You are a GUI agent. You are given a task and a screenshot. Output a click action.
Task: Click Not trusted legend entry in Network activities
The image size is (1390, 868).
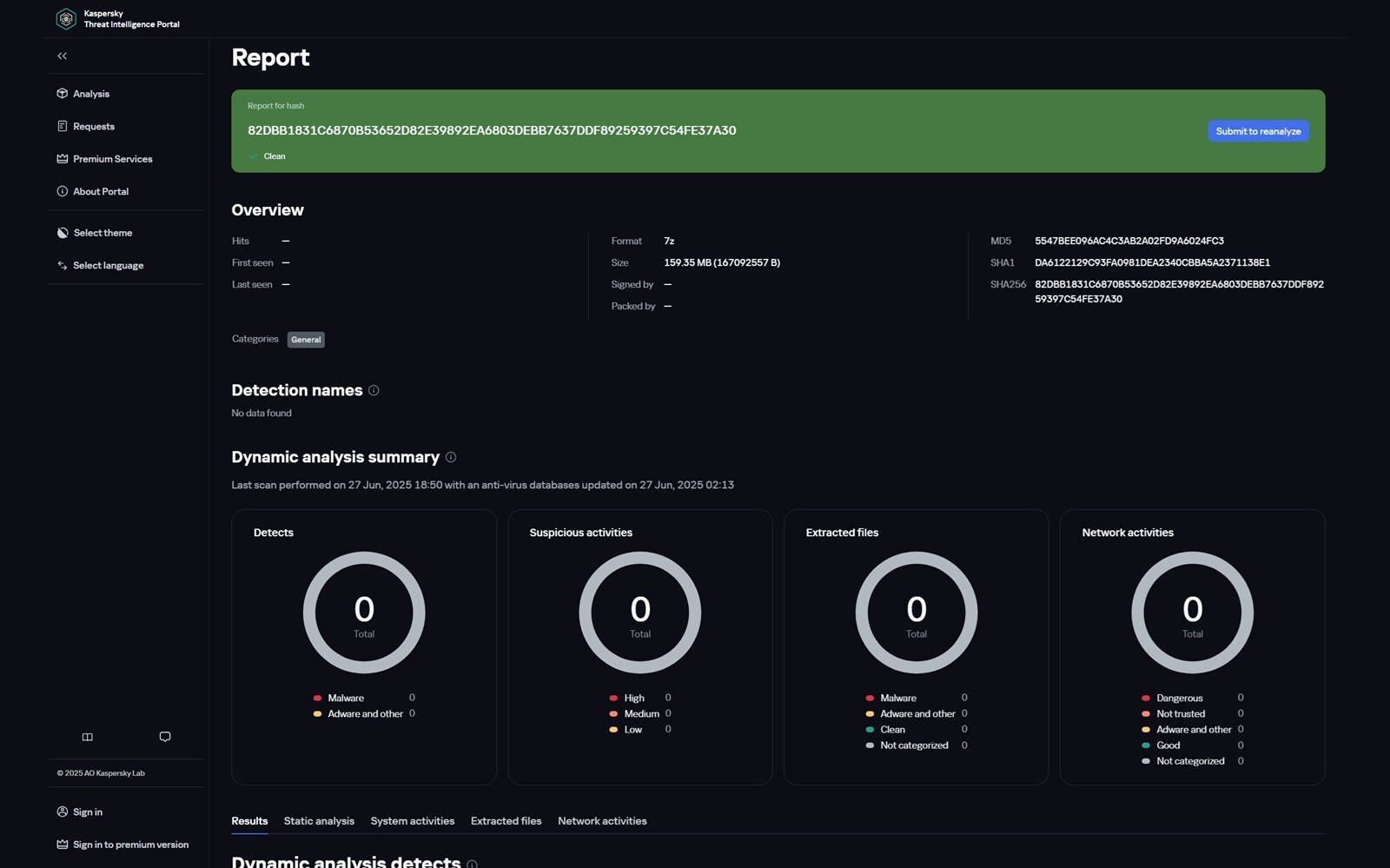[1181, 714]
